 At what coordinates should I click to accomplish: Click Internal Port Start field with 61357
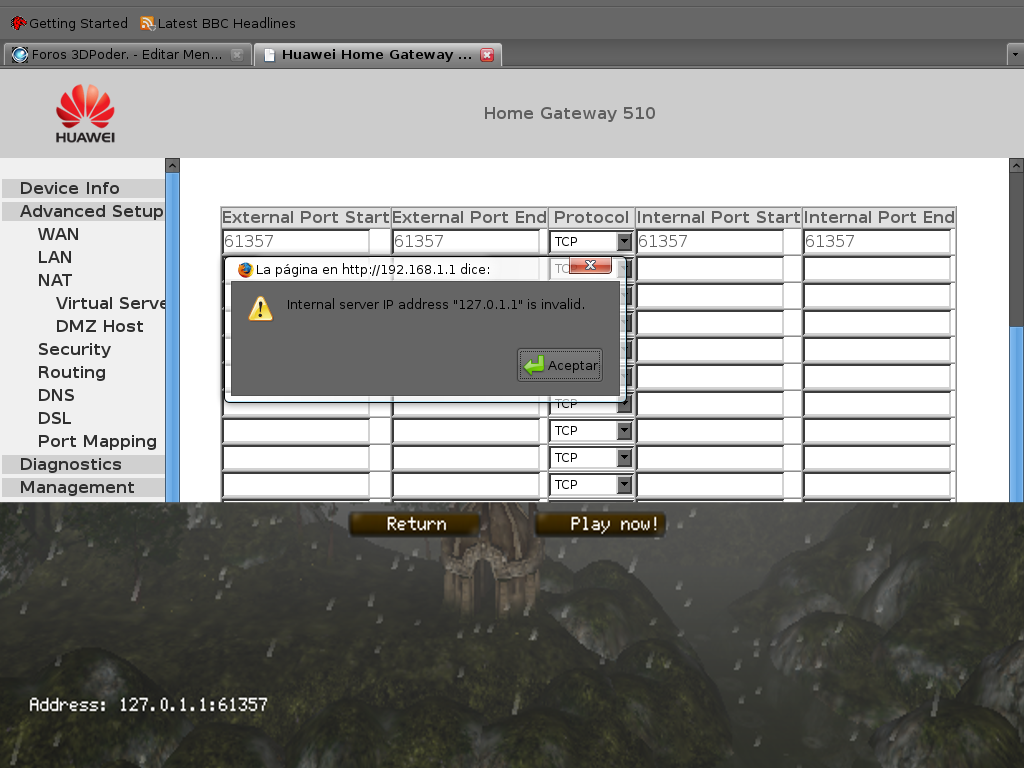click(x=710, y=242)
